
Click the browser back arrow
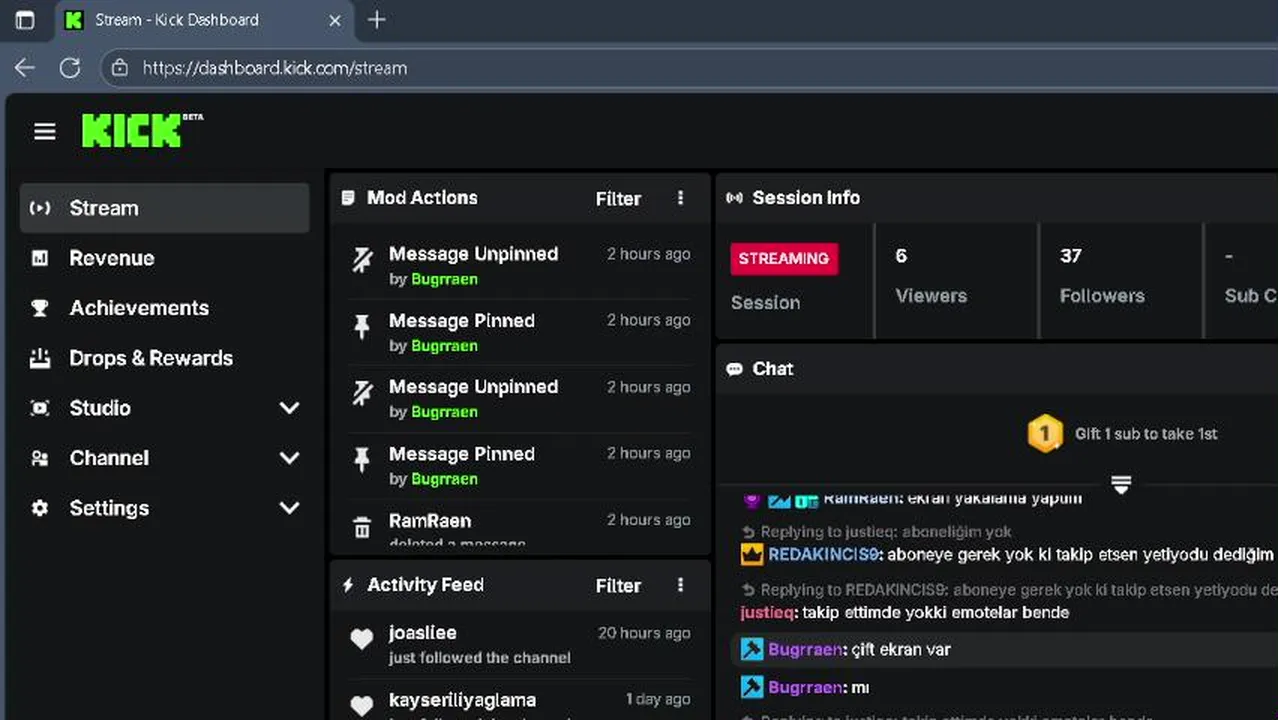pyautogui.click(x=25, y=68)
